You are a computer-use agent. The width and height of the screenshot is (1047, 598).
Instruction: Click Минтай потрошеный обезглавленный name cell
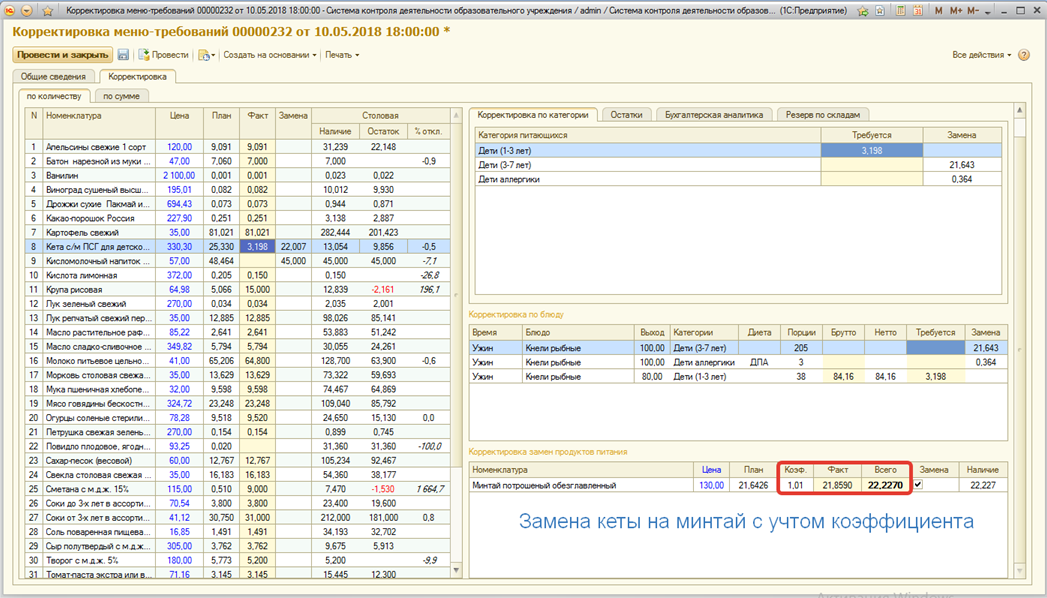[x=581, y=485]
